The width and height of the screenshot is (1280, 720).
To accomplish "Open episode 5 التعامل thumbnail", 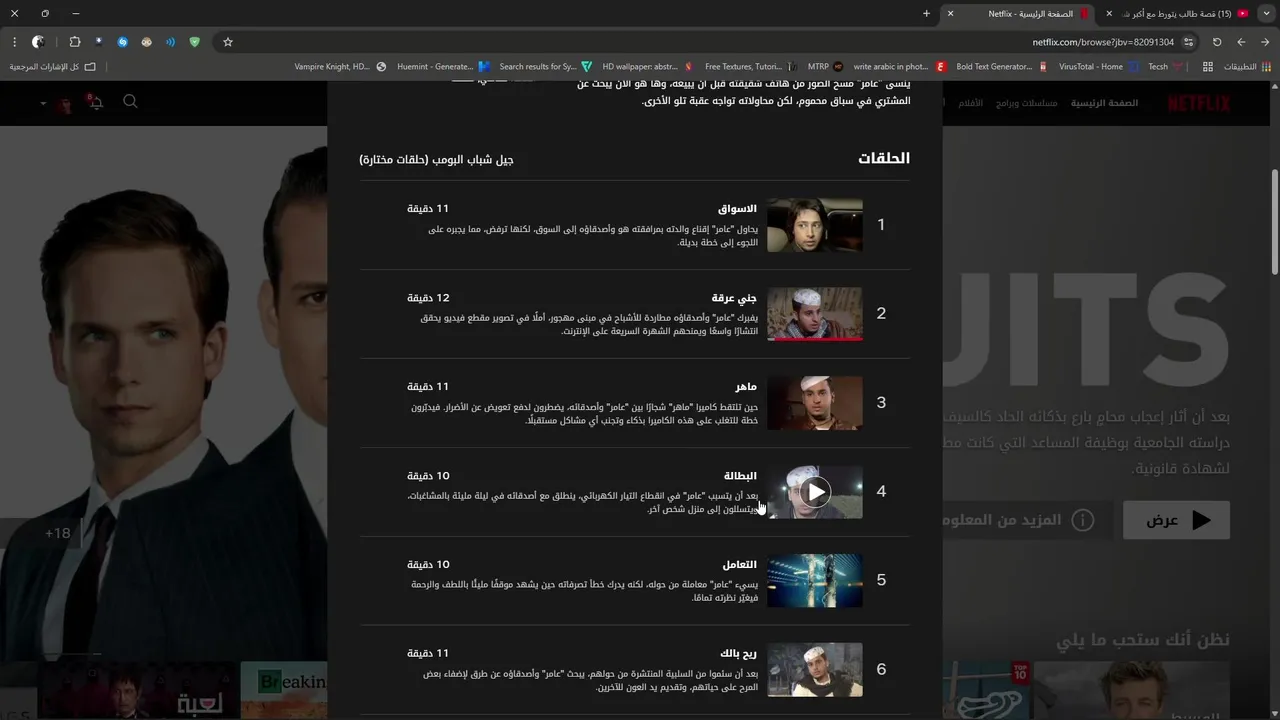I will [x=814, y=581].
